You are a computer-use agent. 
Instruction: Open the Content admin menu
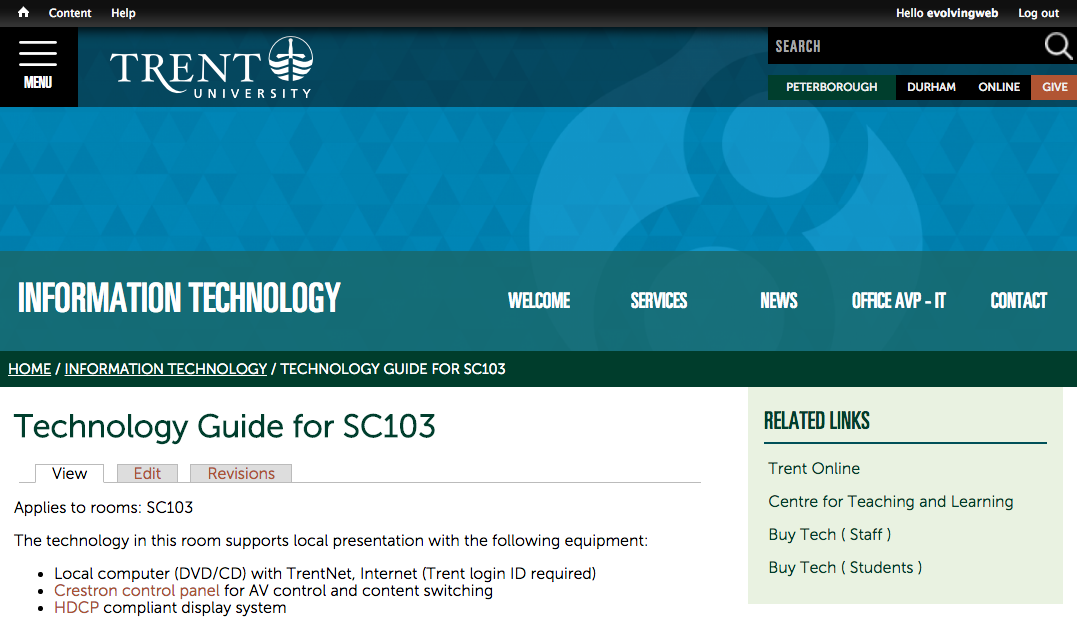coord(70,13)
